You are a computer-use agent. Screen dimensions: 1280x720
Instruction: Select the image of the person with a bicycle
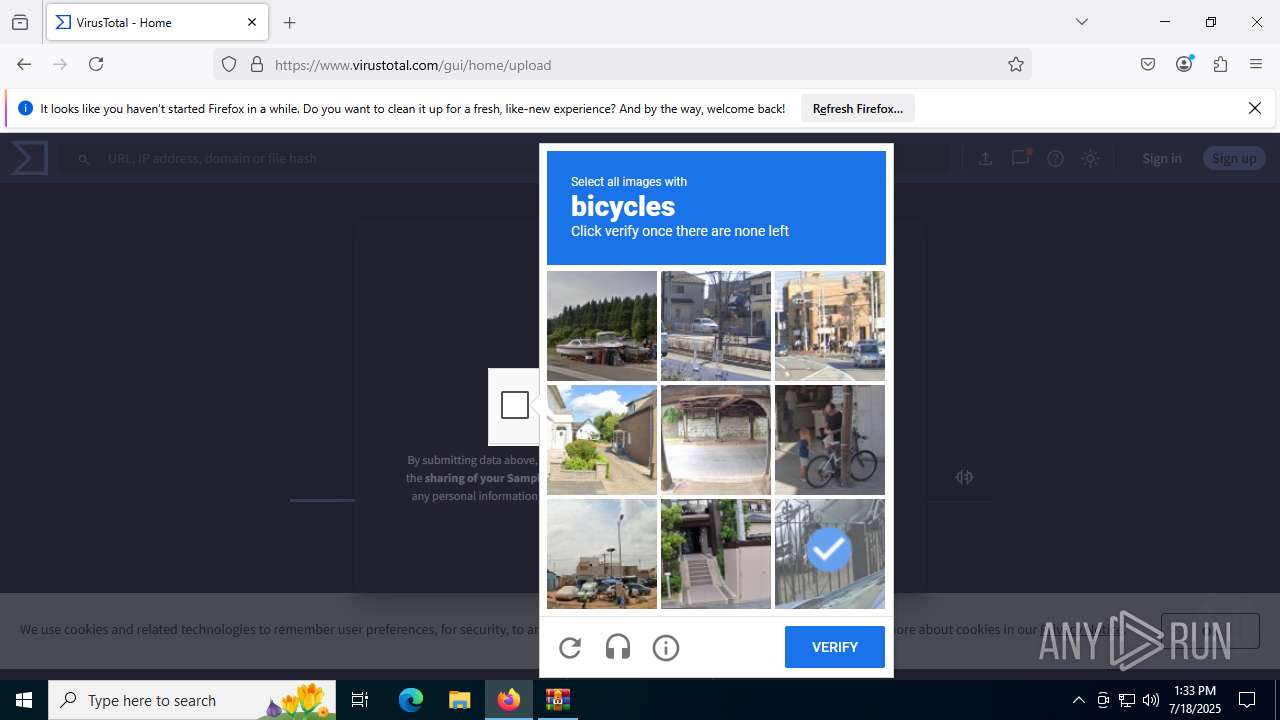click(830, 440)
